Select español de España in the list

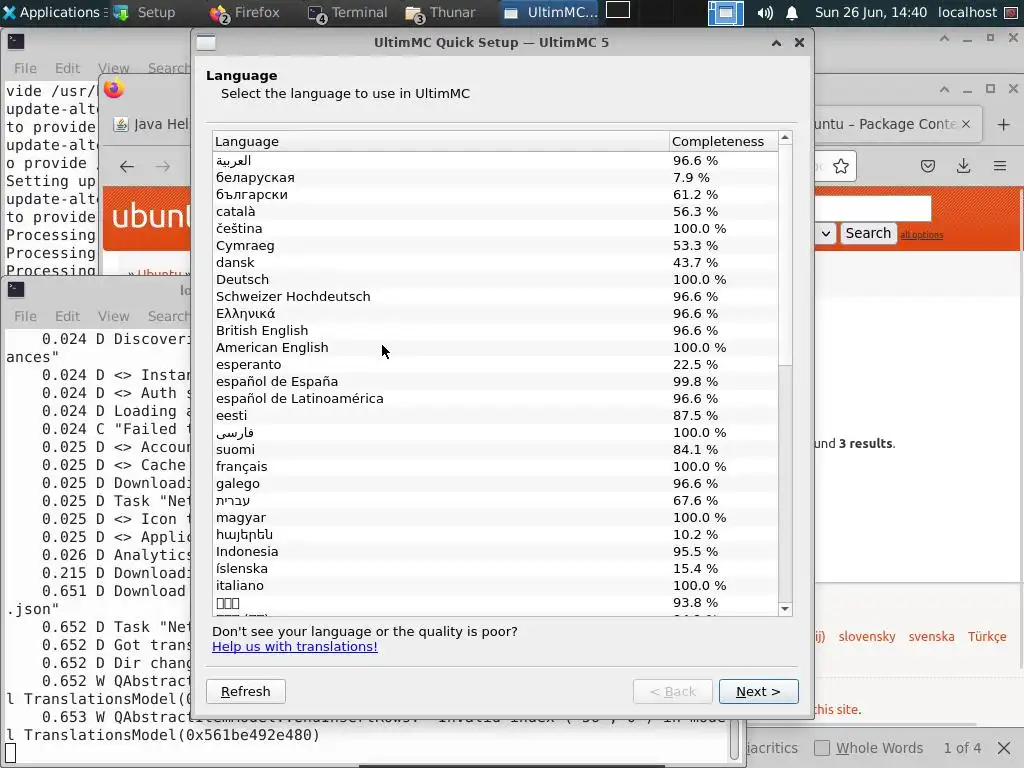pos(495,381)
